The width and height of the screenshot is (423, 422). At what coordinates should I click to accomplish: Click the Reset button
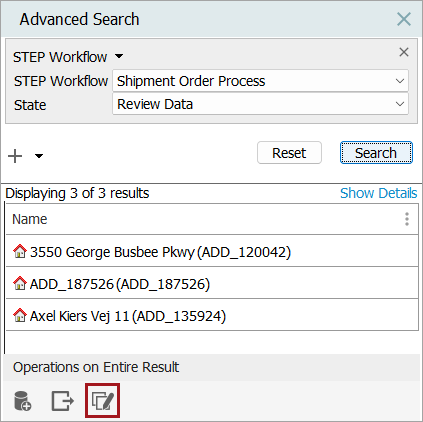[289, 153]
